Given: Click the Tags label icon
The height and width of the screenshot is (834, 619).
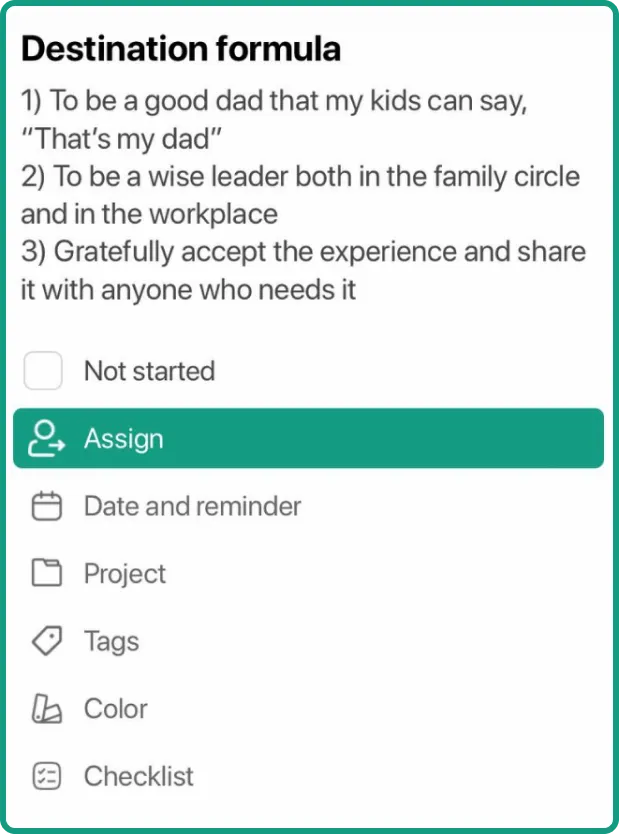Looking at the screenshot, I should click(46, 641).
